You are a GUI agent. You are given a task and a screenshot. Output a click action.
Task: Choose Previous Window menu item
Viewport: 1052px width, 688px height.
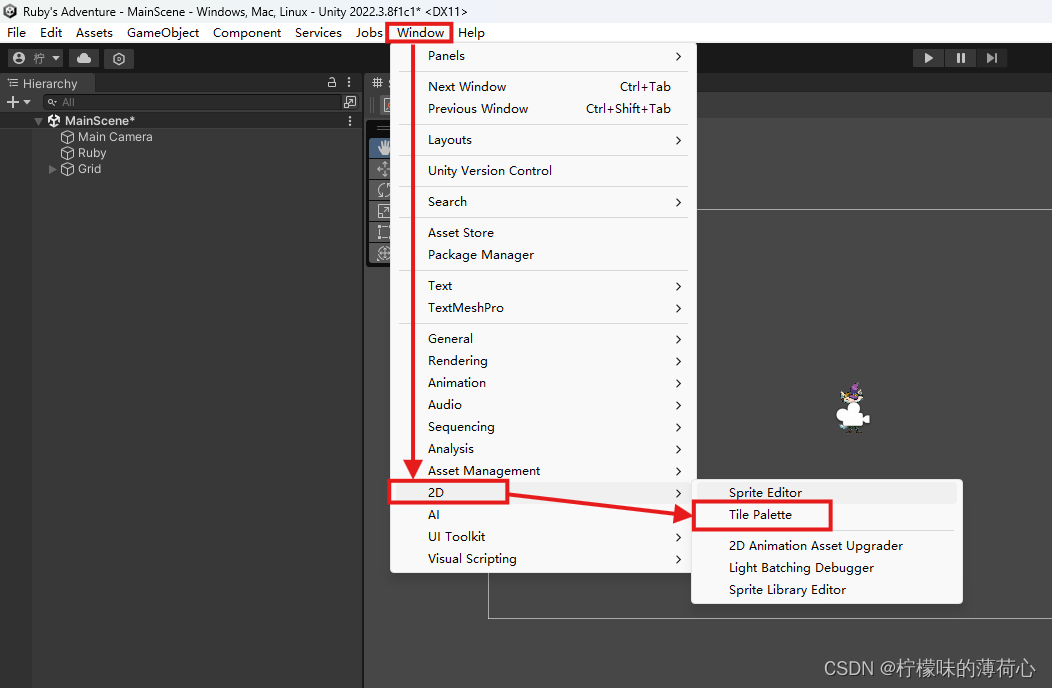[x=543, y=109]
